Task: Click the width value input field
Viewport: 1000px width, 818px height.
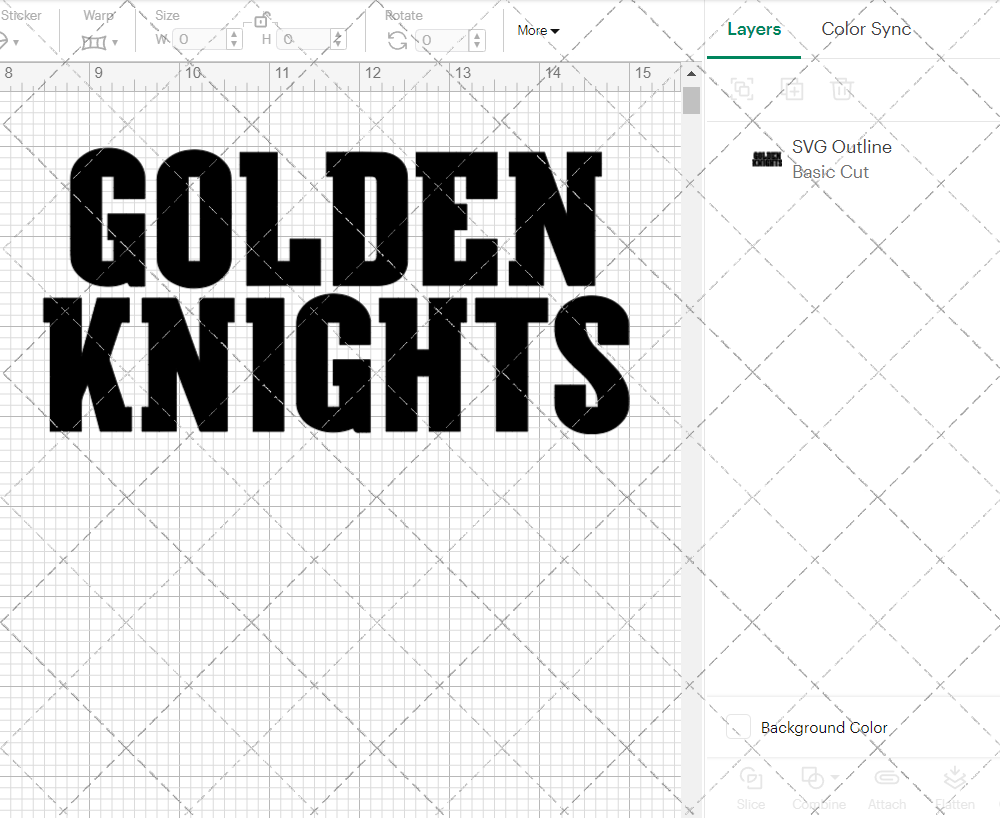Action: point(200,40)
